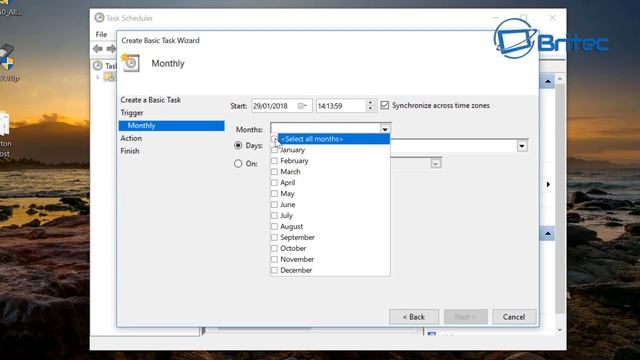The height and width of the screenshot is (360, 640).
Task: Click the Forward arrow toolbar icon
Action: [111, 49]
